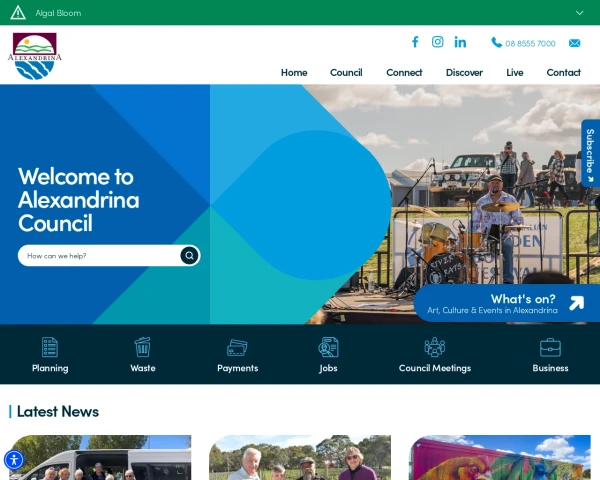Go to the Planning quick link label

[50, 368]
